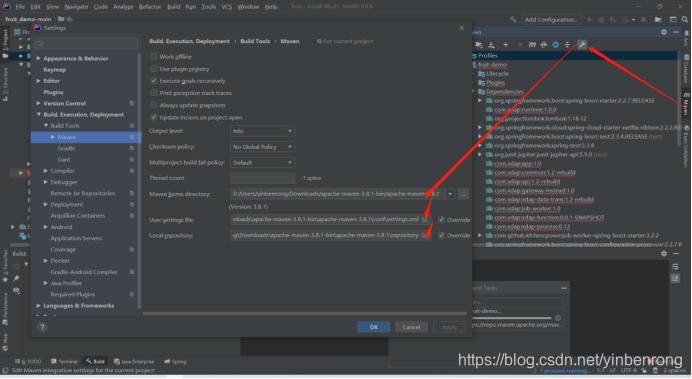Click Download Sources and Documentation icon
692x379 pixels.
click(491, 45)
